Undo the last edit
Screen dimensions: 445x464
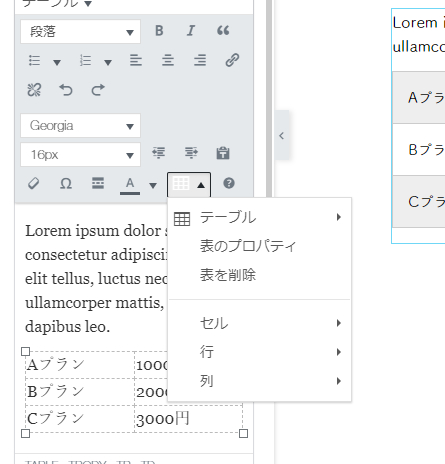tap(66, 90)
